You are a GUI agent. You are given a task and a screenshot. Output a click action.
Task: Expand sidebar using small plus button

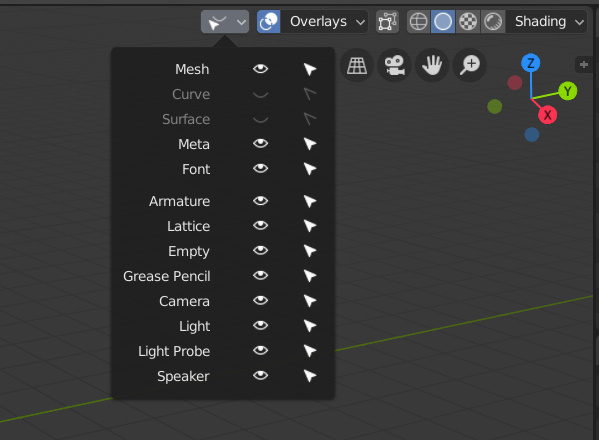point(584,65)
